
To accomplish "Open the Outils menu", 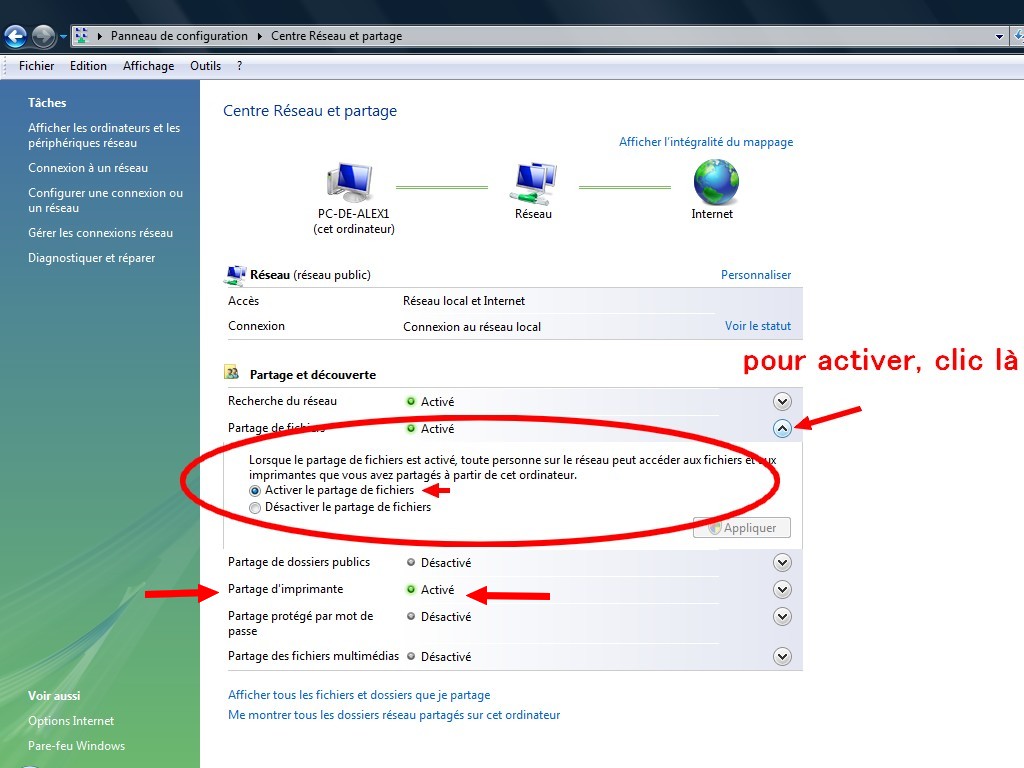I will tap(205, 66).
